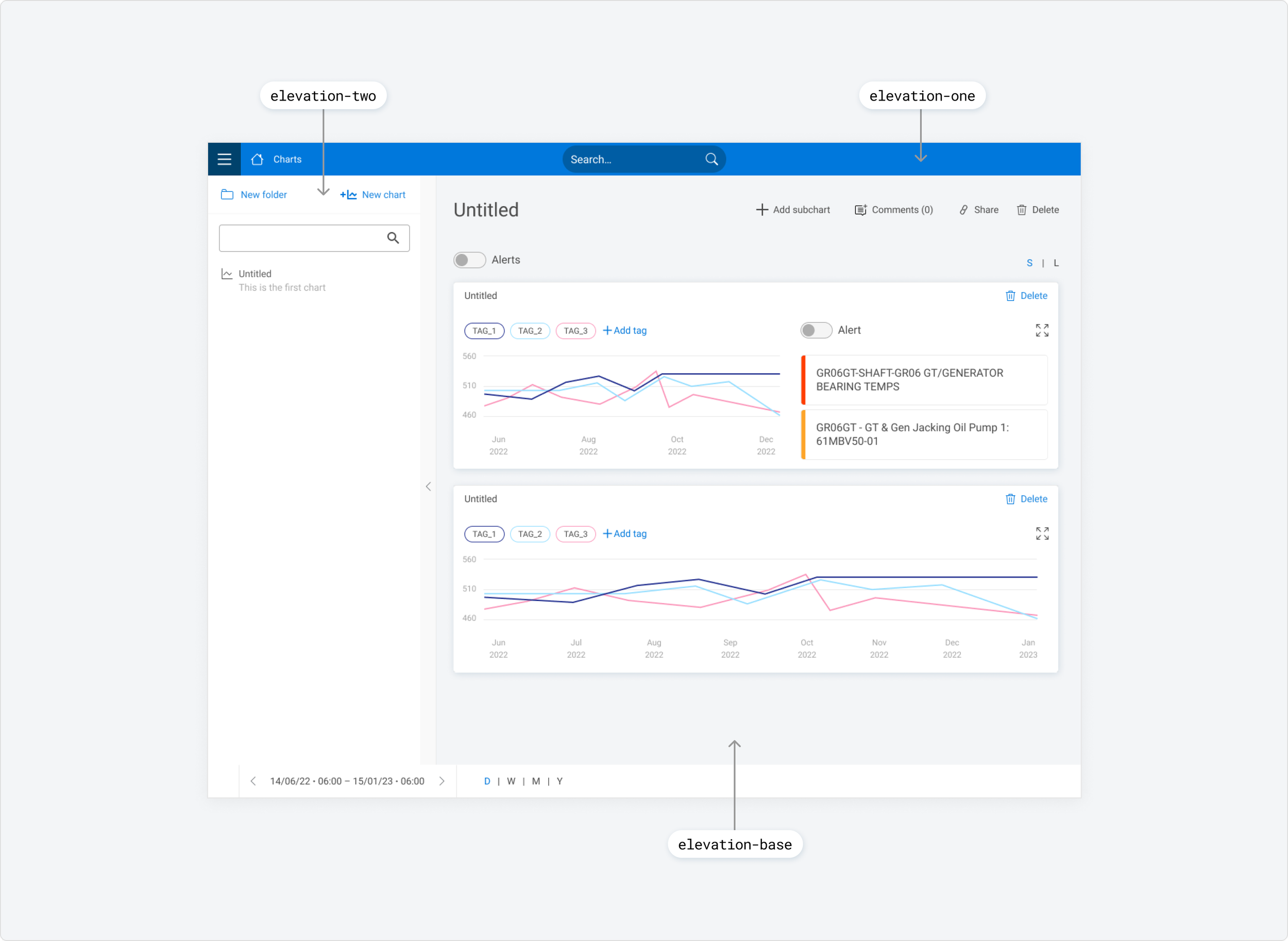The width and height of the screenshot is (1288, 941).
Task: Collapse the left sidebar panel
Action: pos(428,486)
